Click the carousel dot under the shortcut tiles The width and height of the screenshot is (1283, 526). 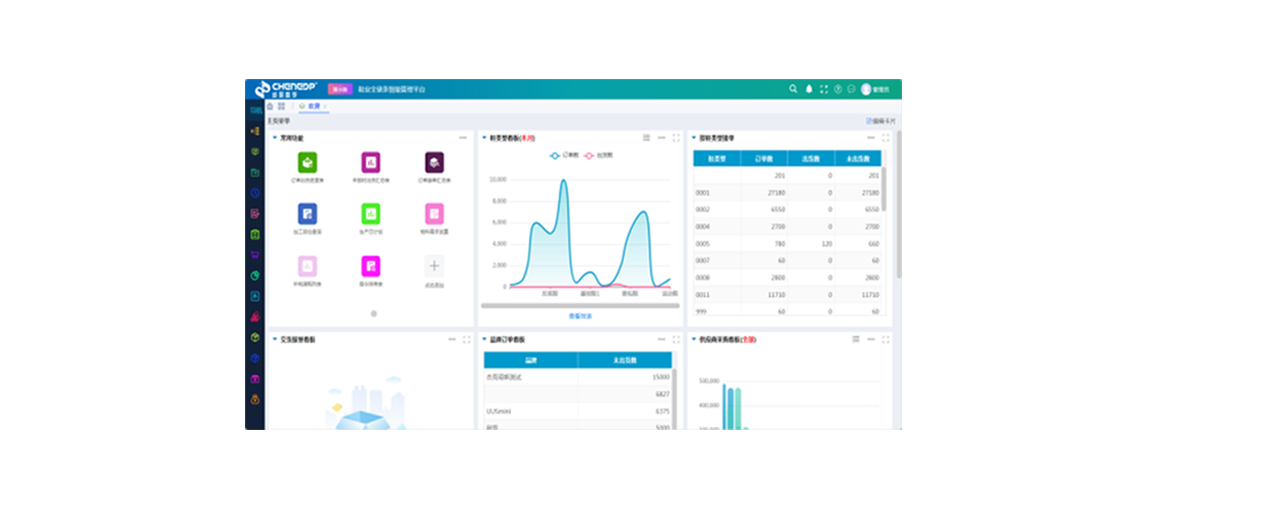(x=374, y=314)
